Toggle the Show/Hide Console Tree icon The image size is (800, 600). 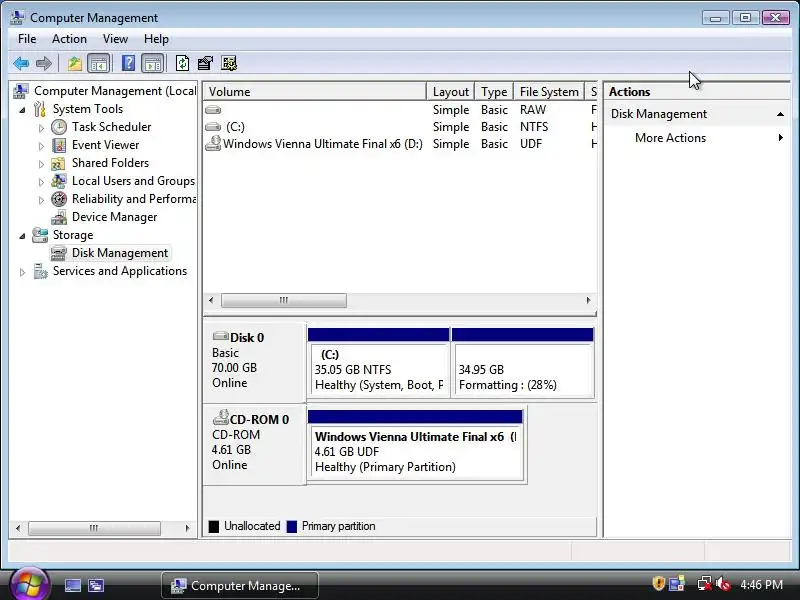click(x=98, y=63)
